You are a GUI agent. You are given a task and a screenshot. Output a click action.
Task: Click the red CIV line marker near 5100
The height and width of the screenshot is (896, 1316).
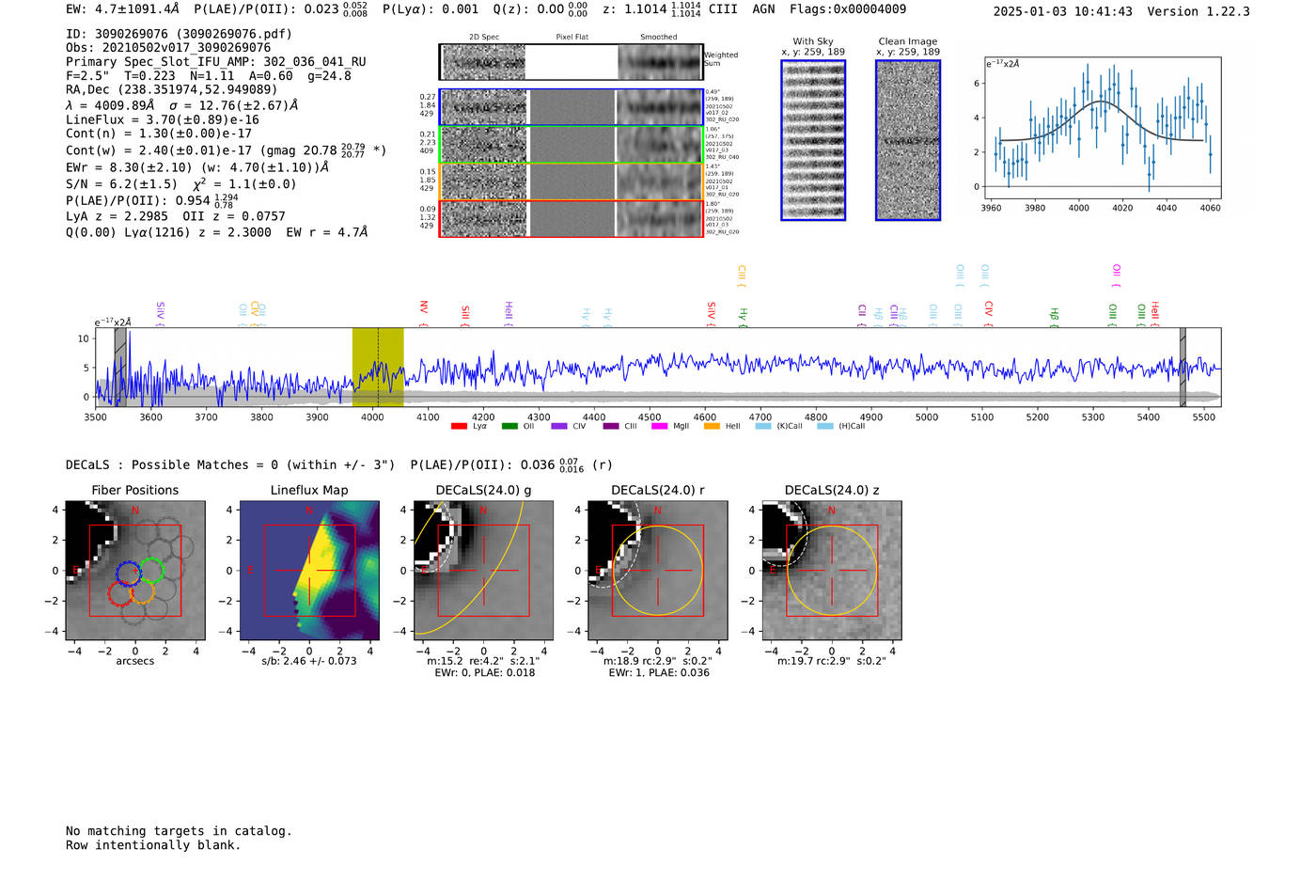pos(989,314)
